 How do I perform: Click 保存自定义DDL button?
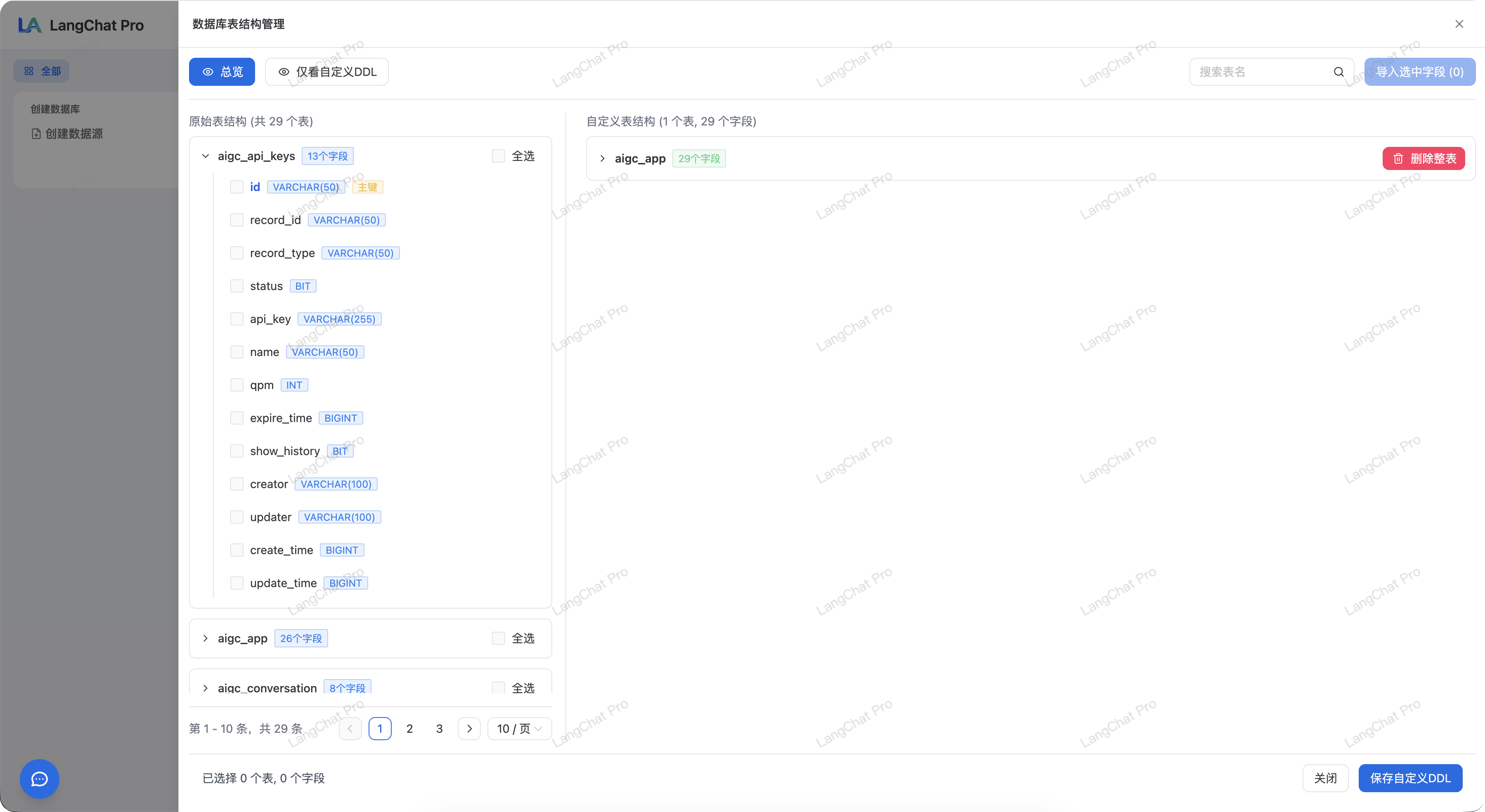[x=1410, y=778]
